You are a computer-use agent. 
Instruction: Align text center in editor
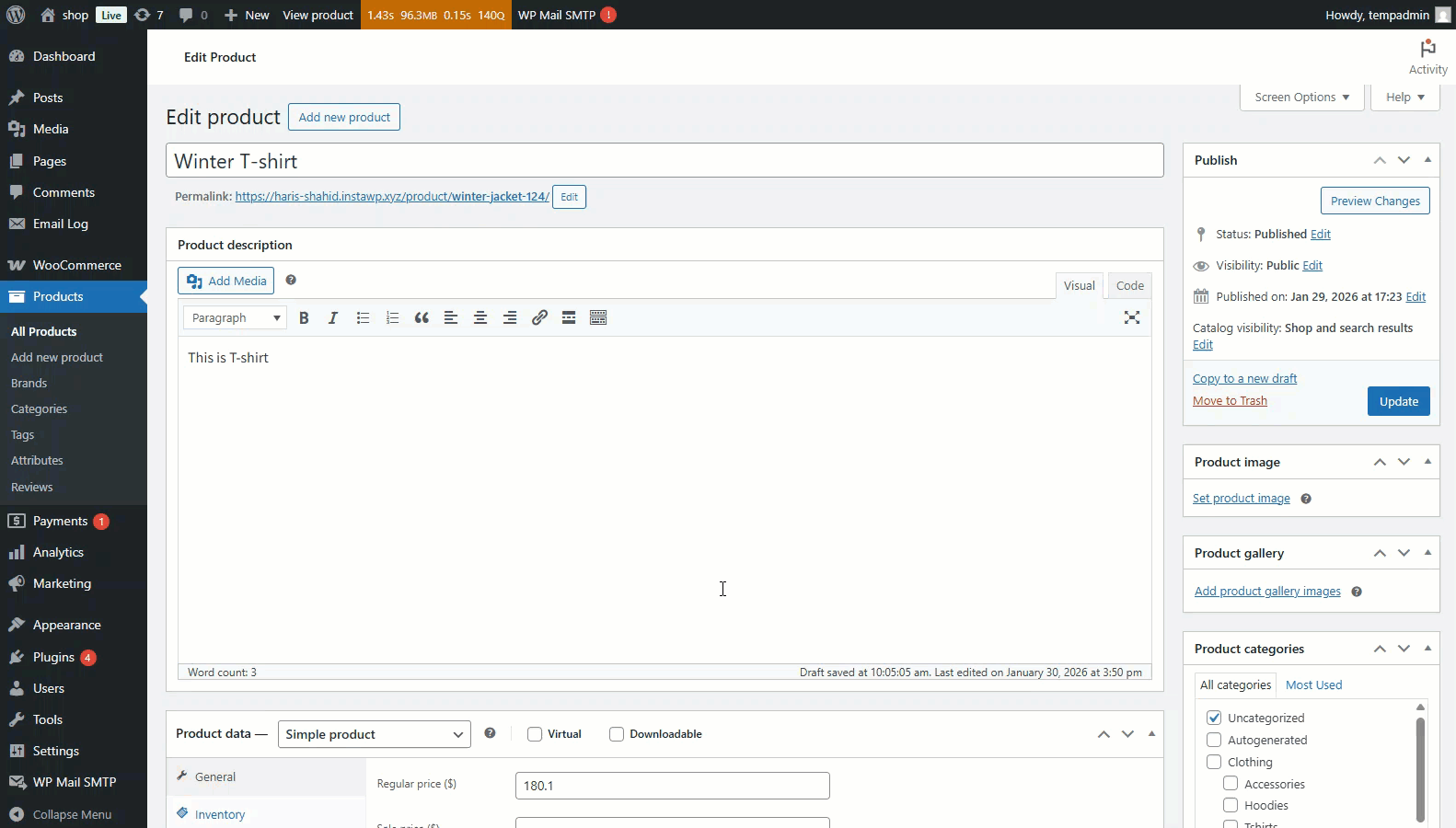[x=480, y=318]
